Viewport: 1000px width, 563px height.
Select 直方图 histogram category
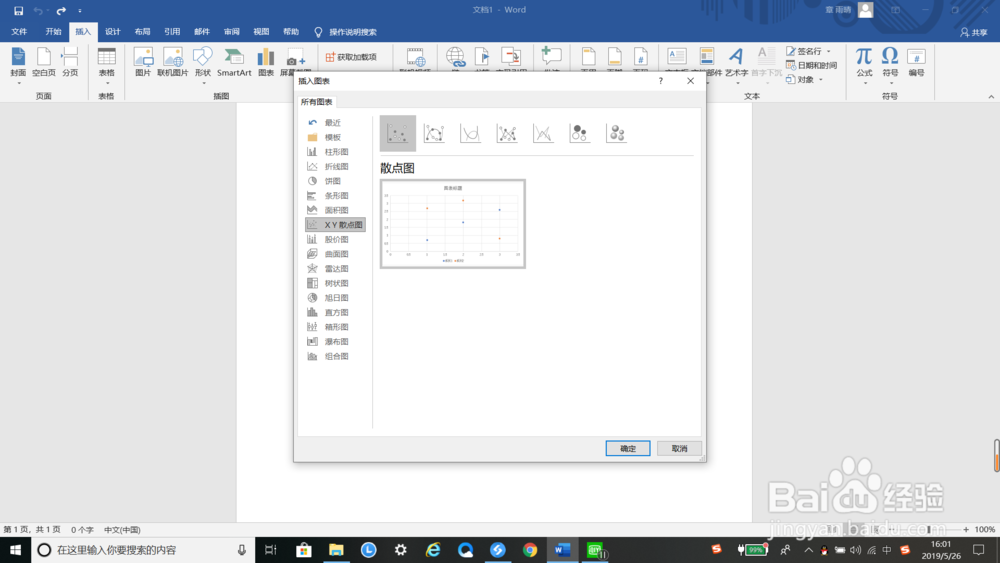coord(335,312)
